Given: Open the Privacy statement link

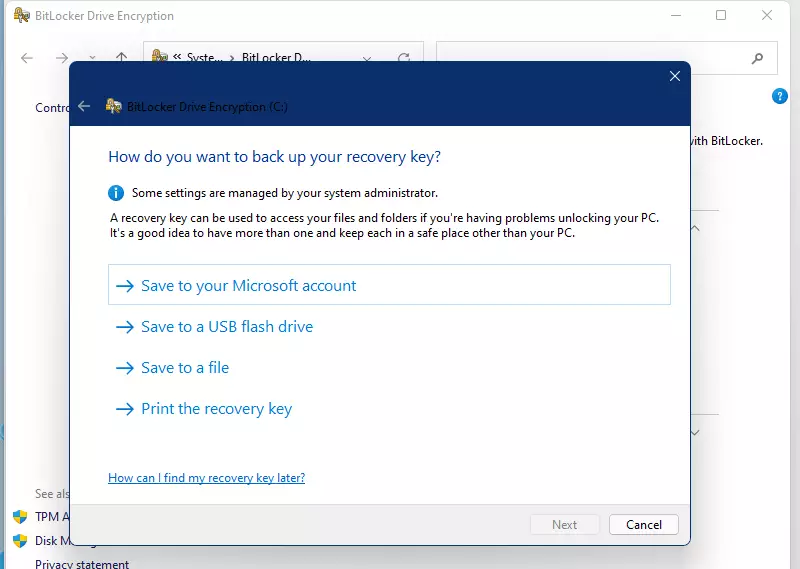Looking at the screenshot, I should (x=82, y=564).
